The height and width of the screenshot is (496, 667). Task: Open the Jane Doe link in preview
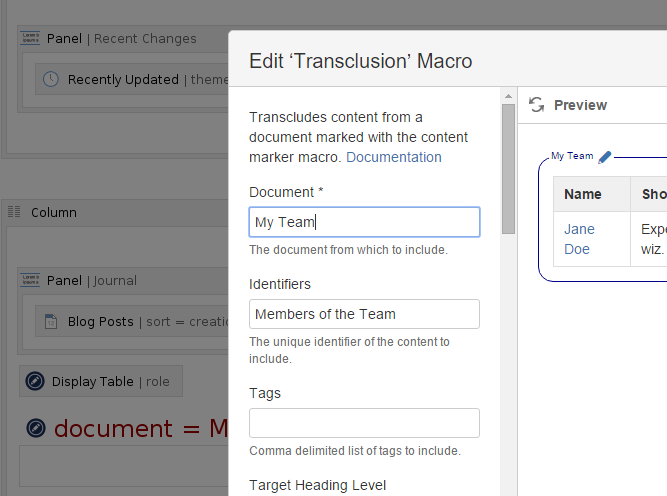tap(579, 238)
